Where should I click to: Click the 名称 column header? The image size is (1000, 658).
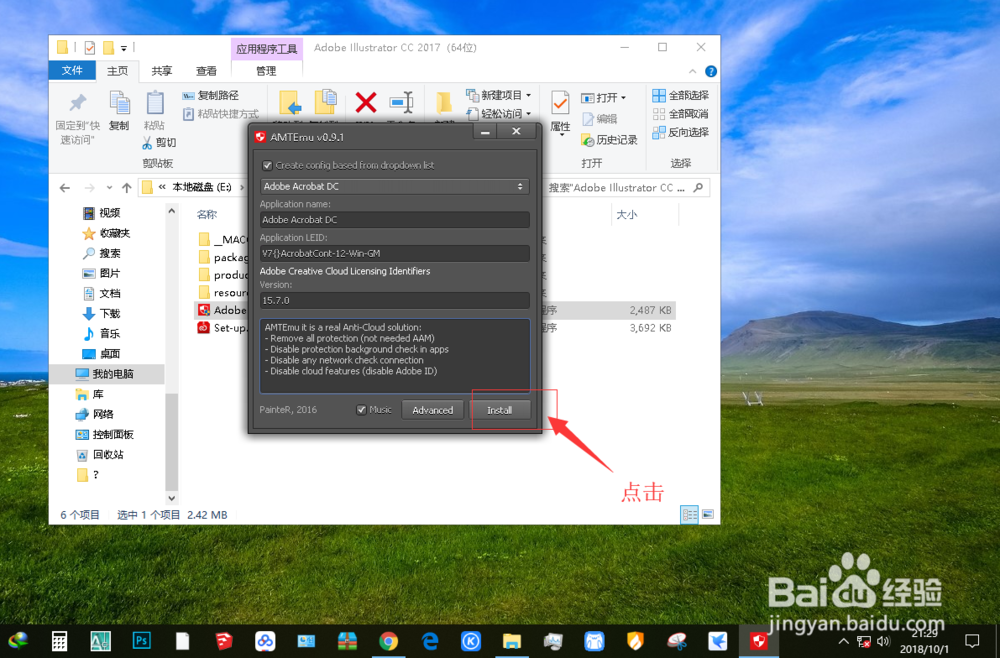coord(207,214)
